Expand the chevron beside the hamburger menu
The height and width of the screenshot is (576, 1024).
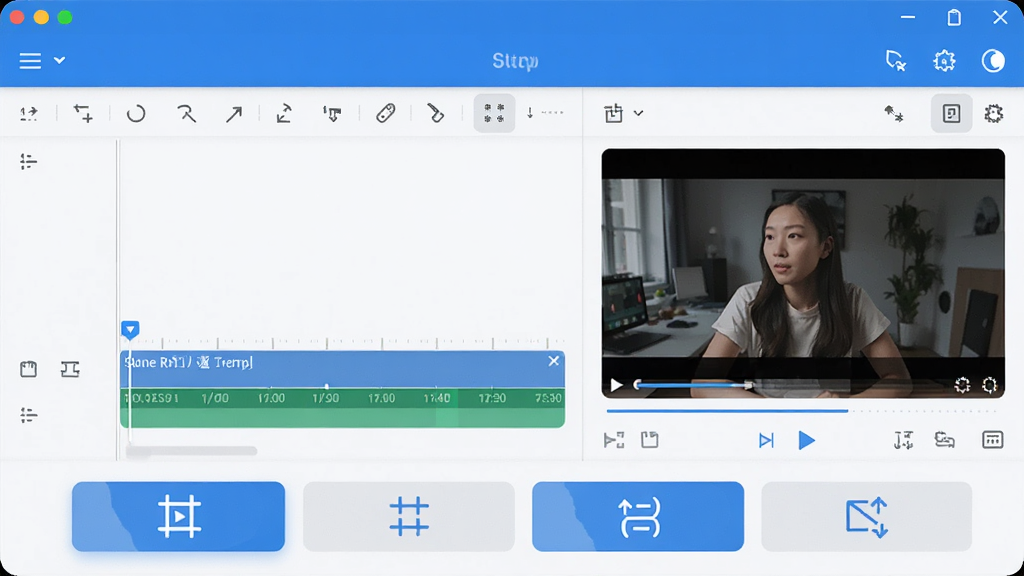pos(59,61)
